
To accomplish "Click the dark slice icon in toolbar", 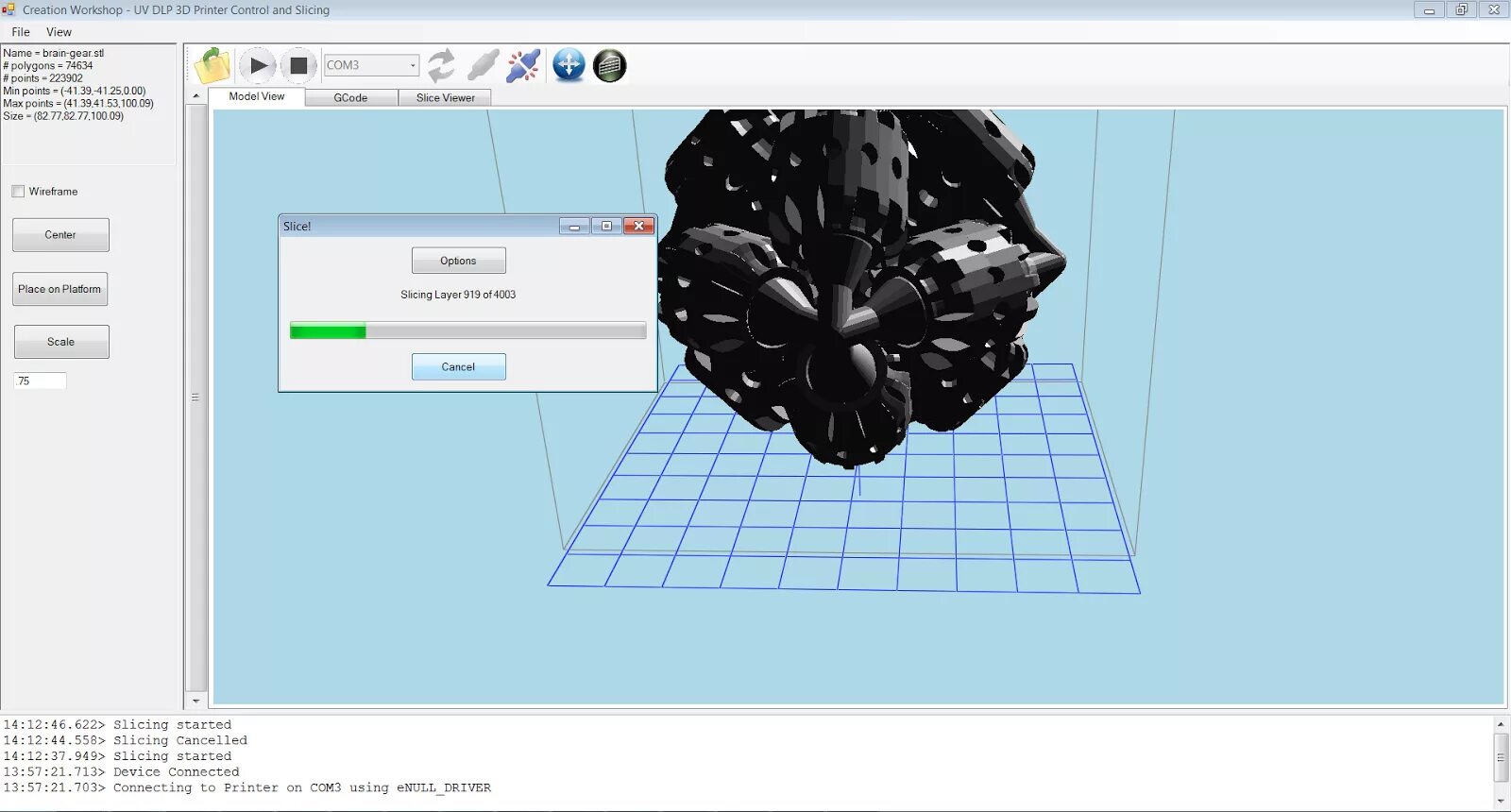I will tap(610, 65).
